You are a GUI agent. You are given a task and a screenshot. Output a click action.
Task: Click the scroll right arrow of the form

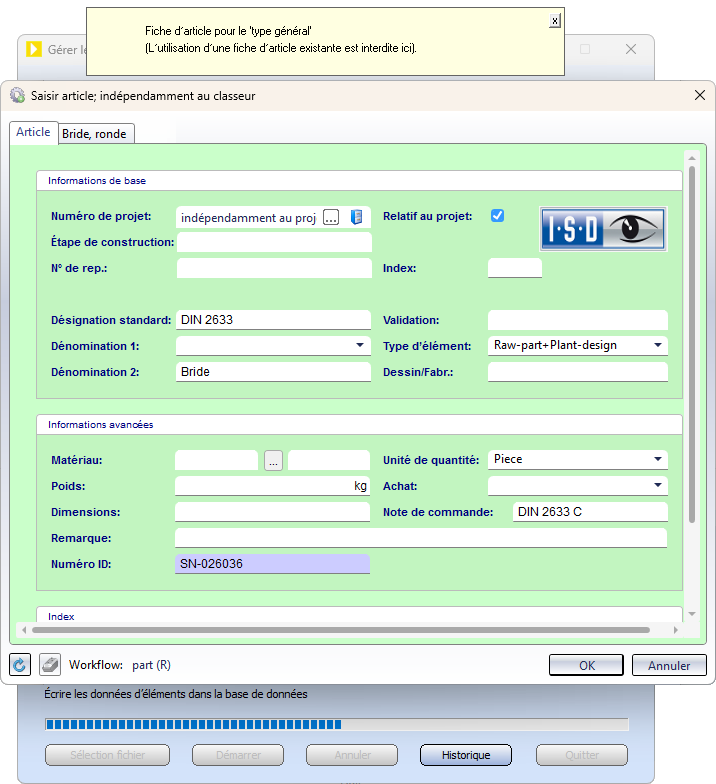[676, 630]
